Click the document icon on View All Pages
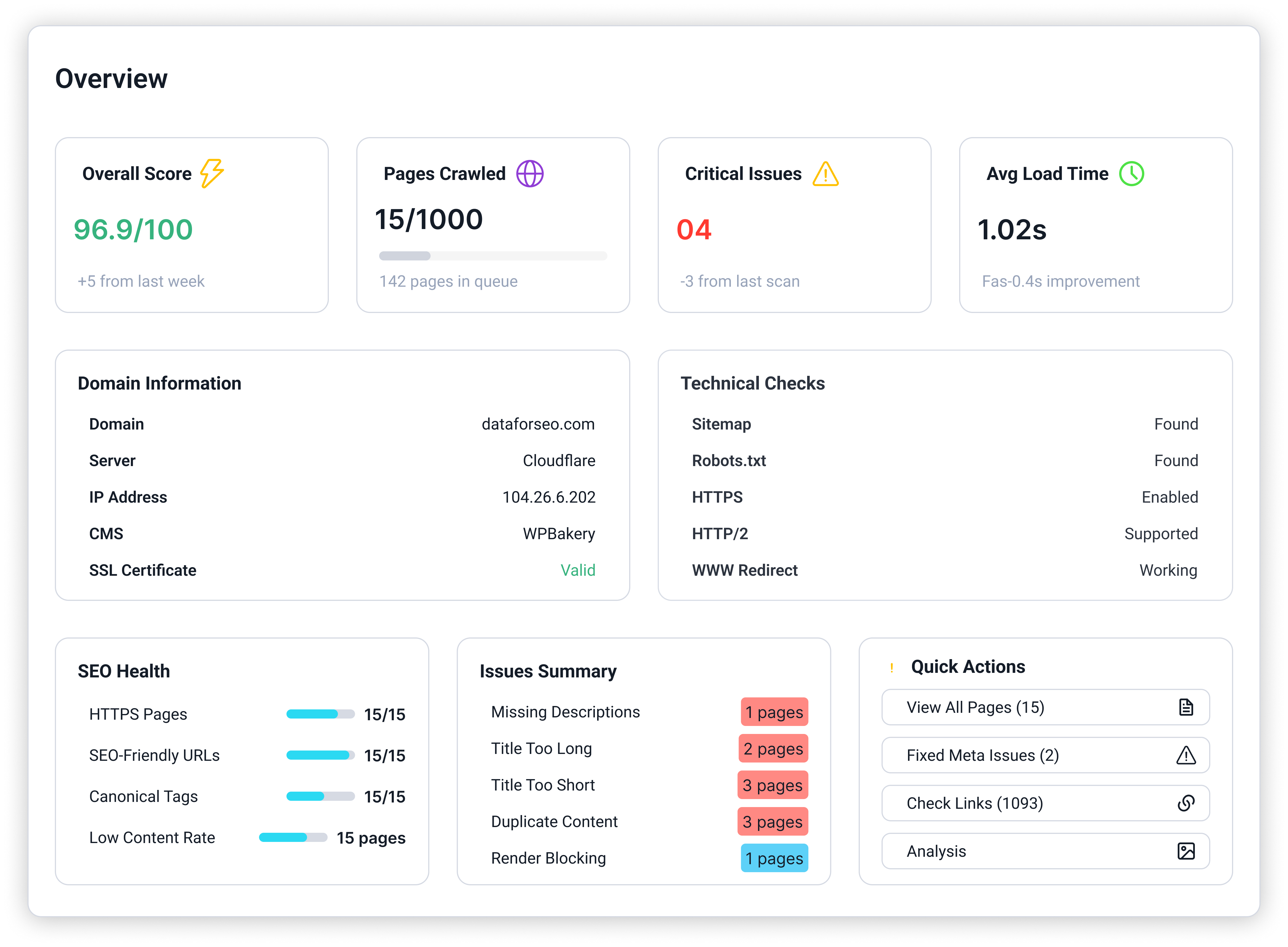Viewport: 1288px width, 947px height. tap(1186, 707)
